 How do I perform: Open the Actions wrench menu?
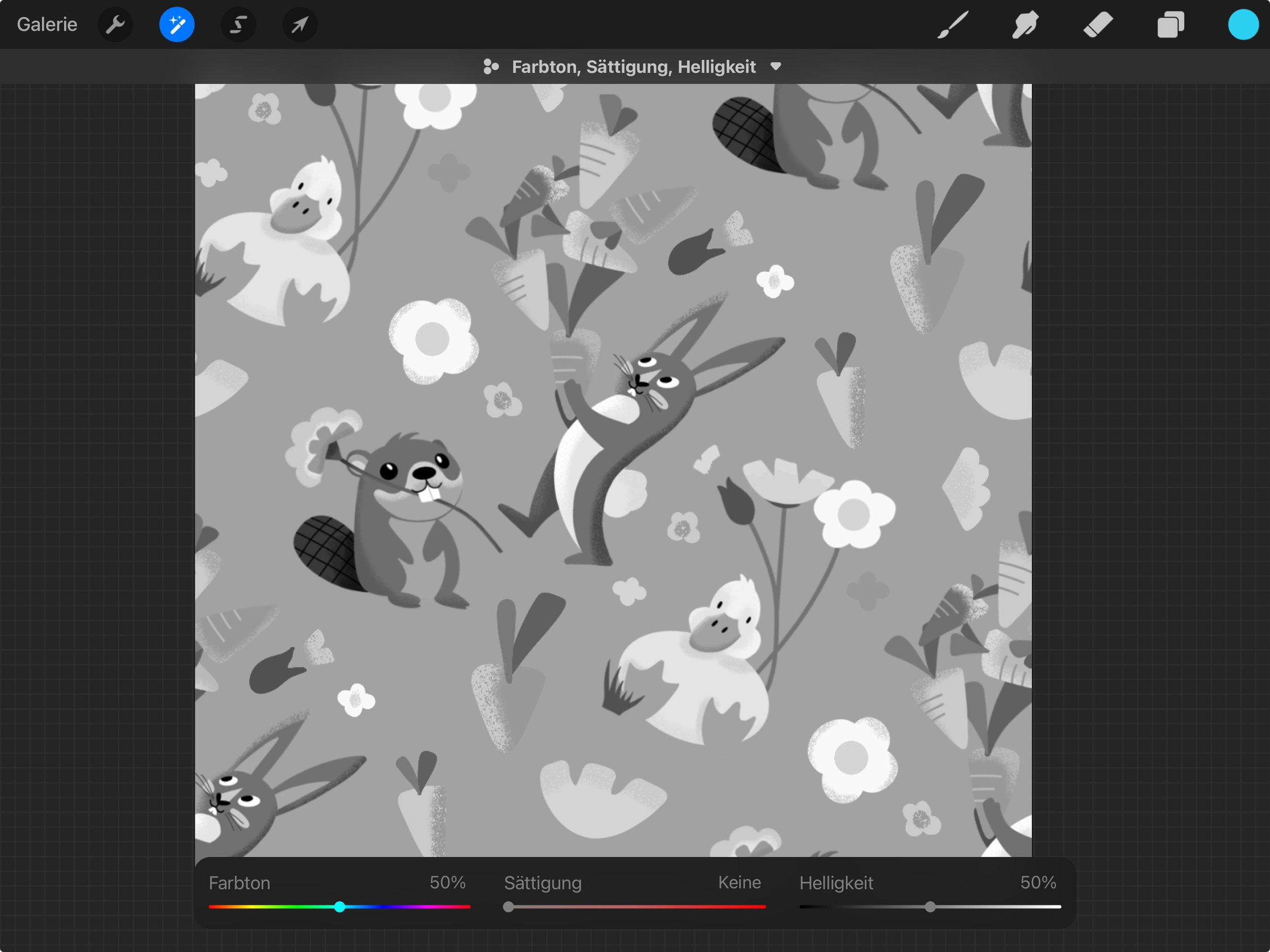click(115, 25)
